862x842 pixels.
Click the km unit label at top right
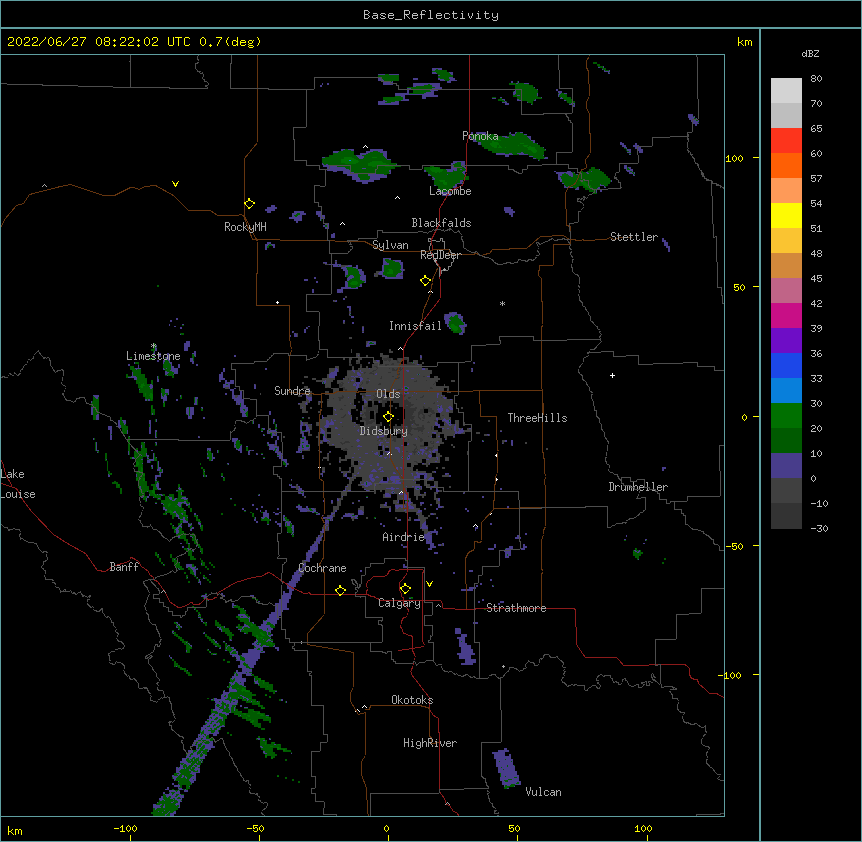click(x=745, y=42)
